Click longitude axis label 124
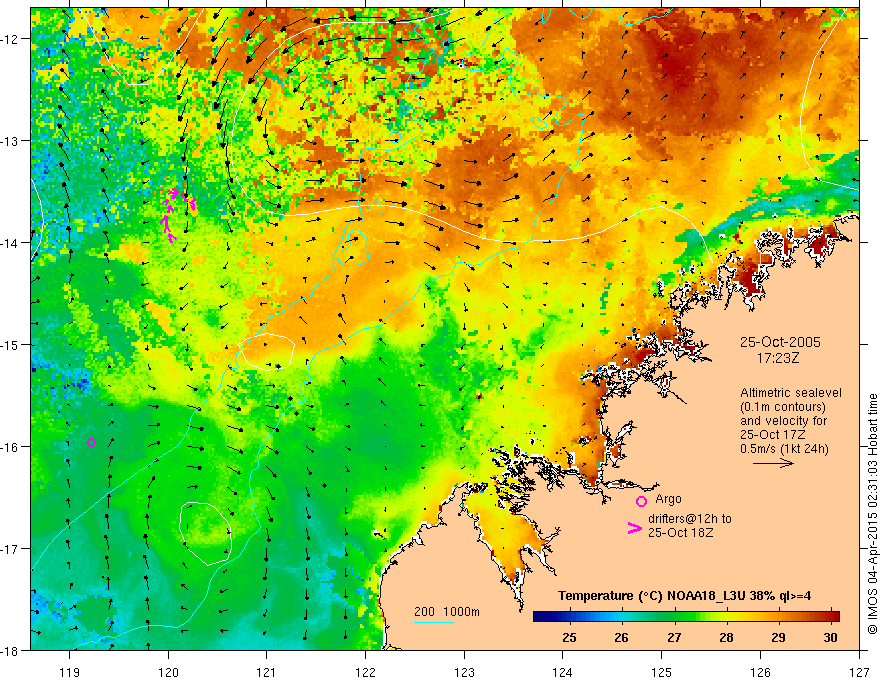880x680 pixels. pyautogui.click(x=562, y=672)
